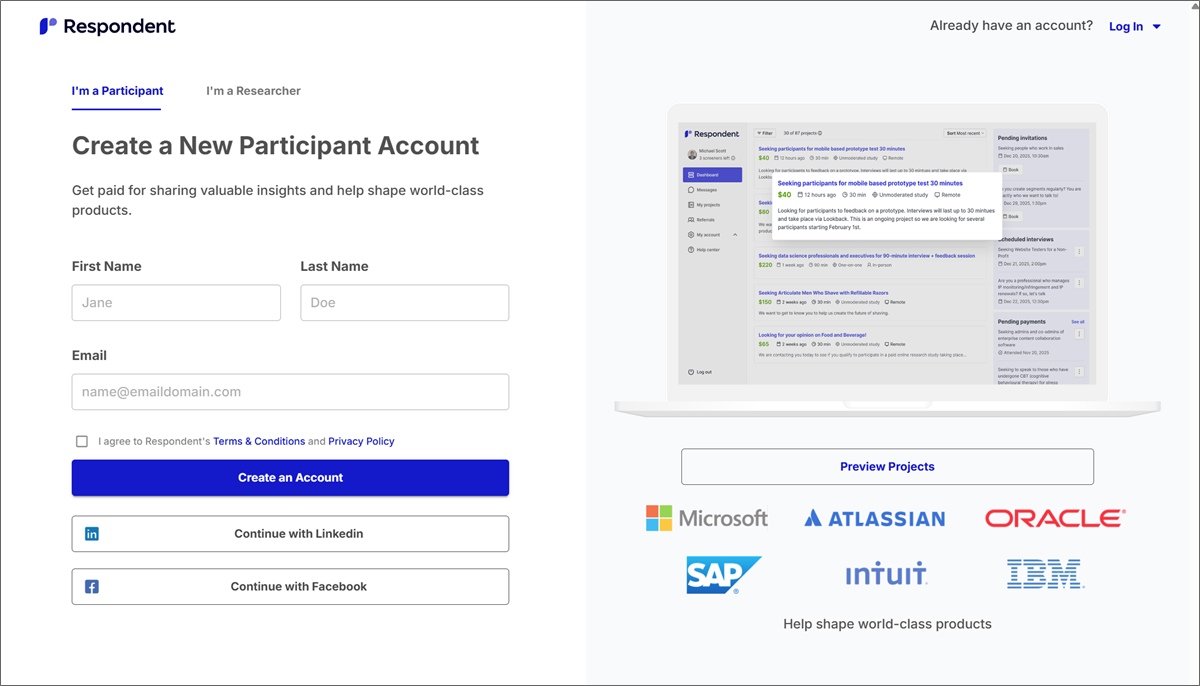
Task: Check the Terms & Conditions agreement checkbox
Action: pyautogui.click(x=82, y=441)
